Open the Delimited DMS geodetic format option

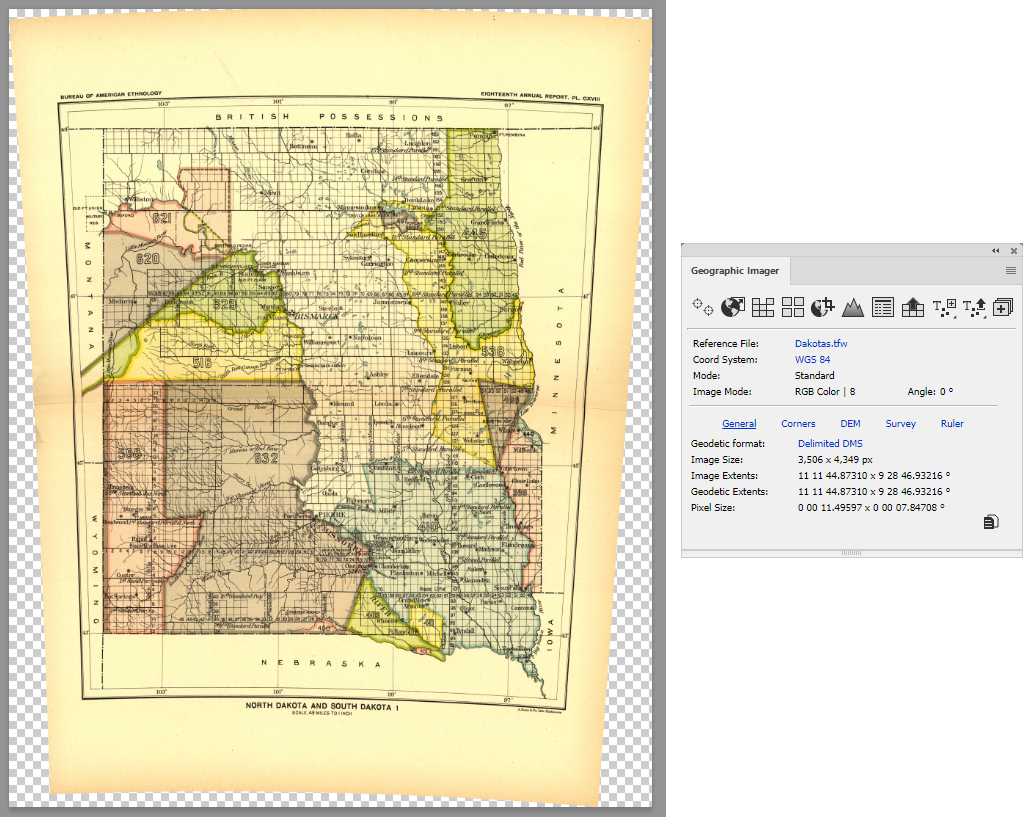[x=830, y=443]
